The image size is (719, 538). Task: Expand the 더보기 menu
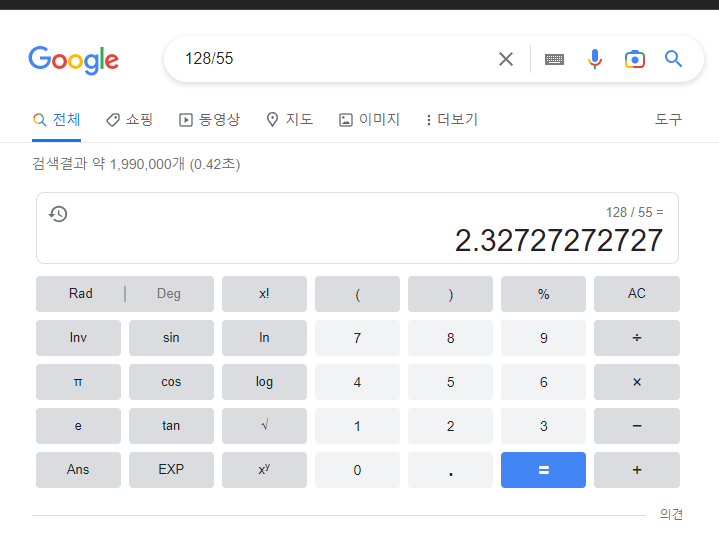coord(452,120)
